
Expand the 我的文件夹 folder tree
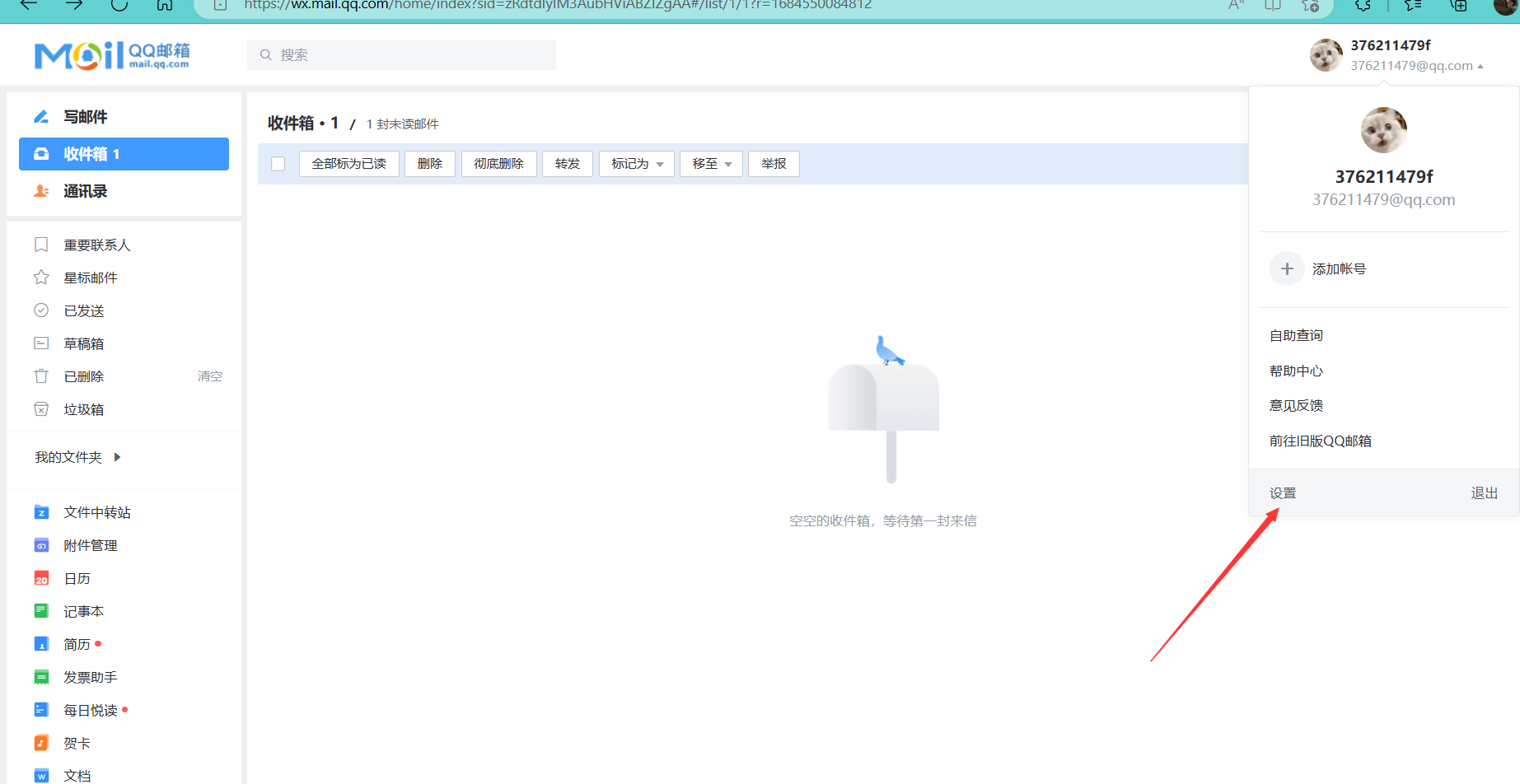coord(117,457)
